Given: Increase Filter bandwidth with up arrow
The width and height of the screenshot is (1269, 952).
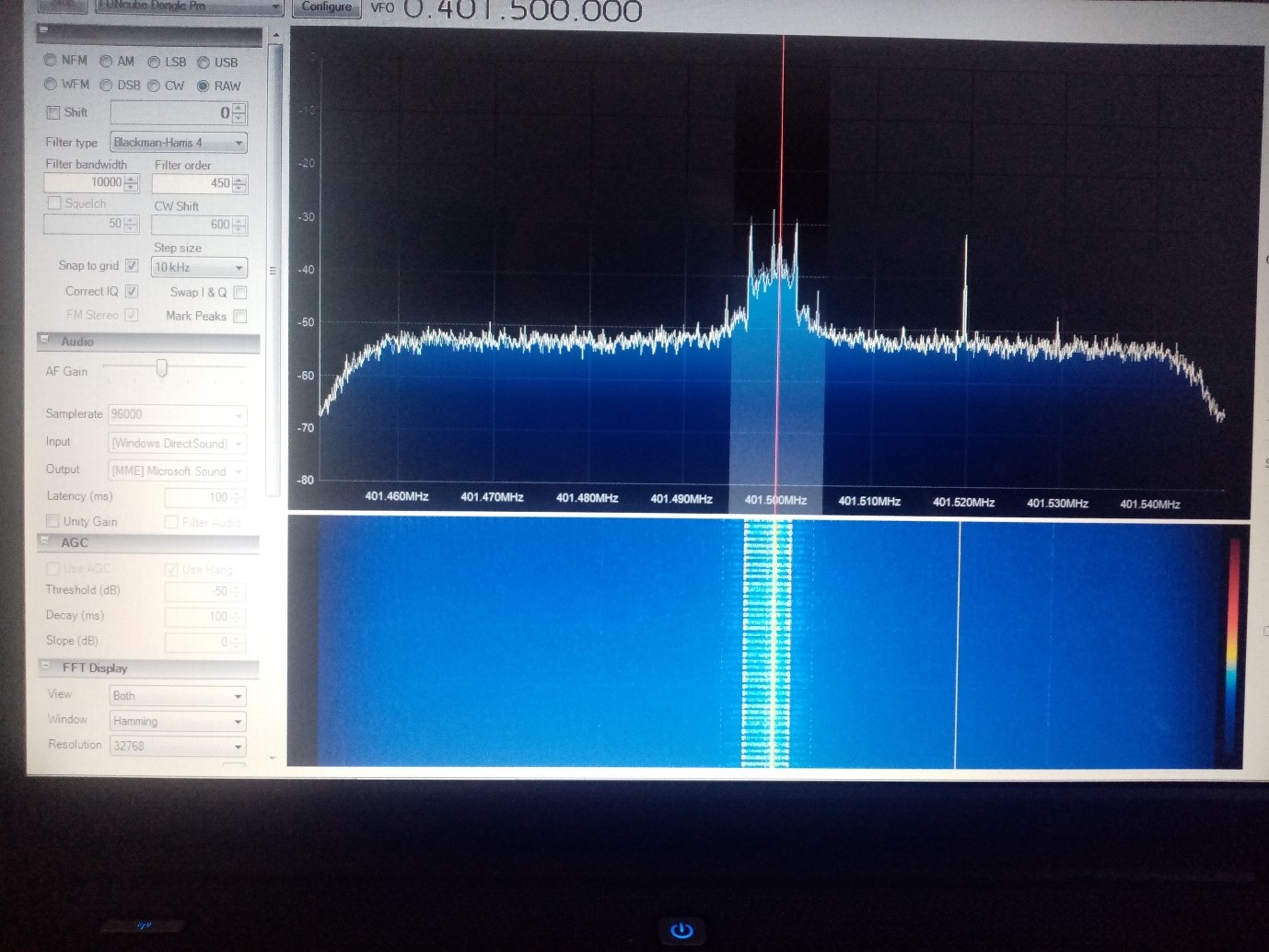Looking at the screenshot, I should pos(131,178).
